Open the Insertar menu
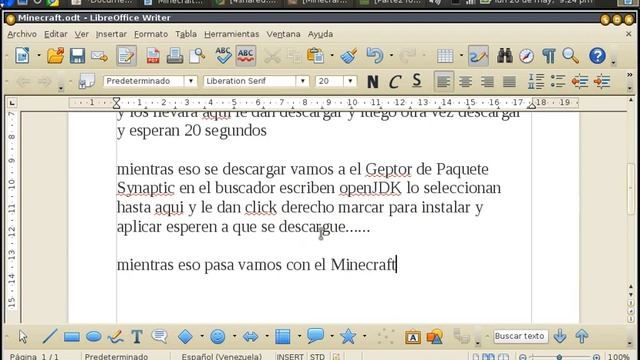 point(111,34)
